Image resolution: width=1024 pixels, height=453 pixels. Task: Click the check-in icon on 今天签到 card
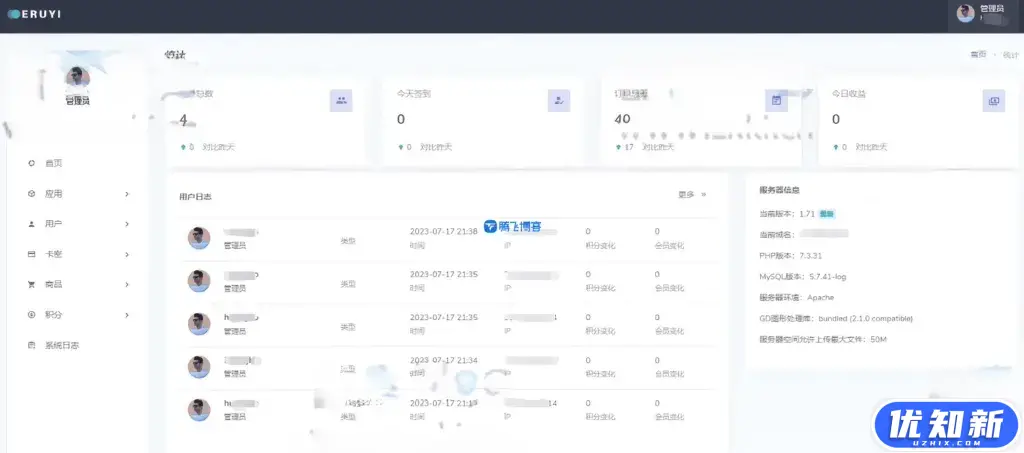(x=559, y=100)
